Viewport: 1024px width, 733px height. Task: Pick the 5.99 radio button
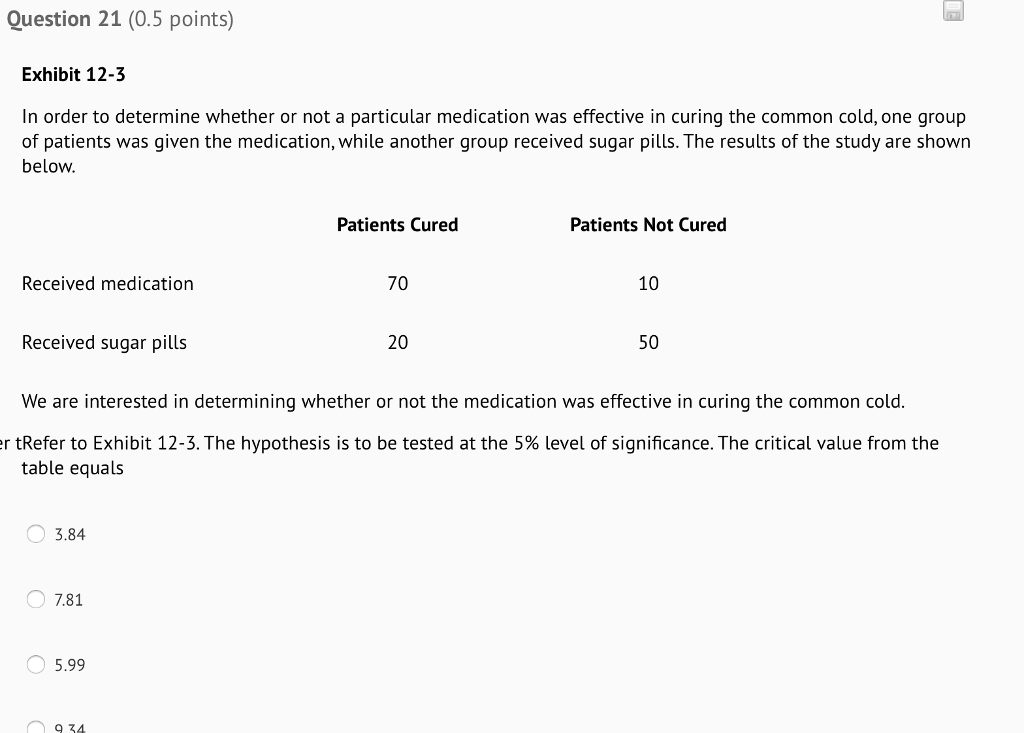(x=36, y=664)
